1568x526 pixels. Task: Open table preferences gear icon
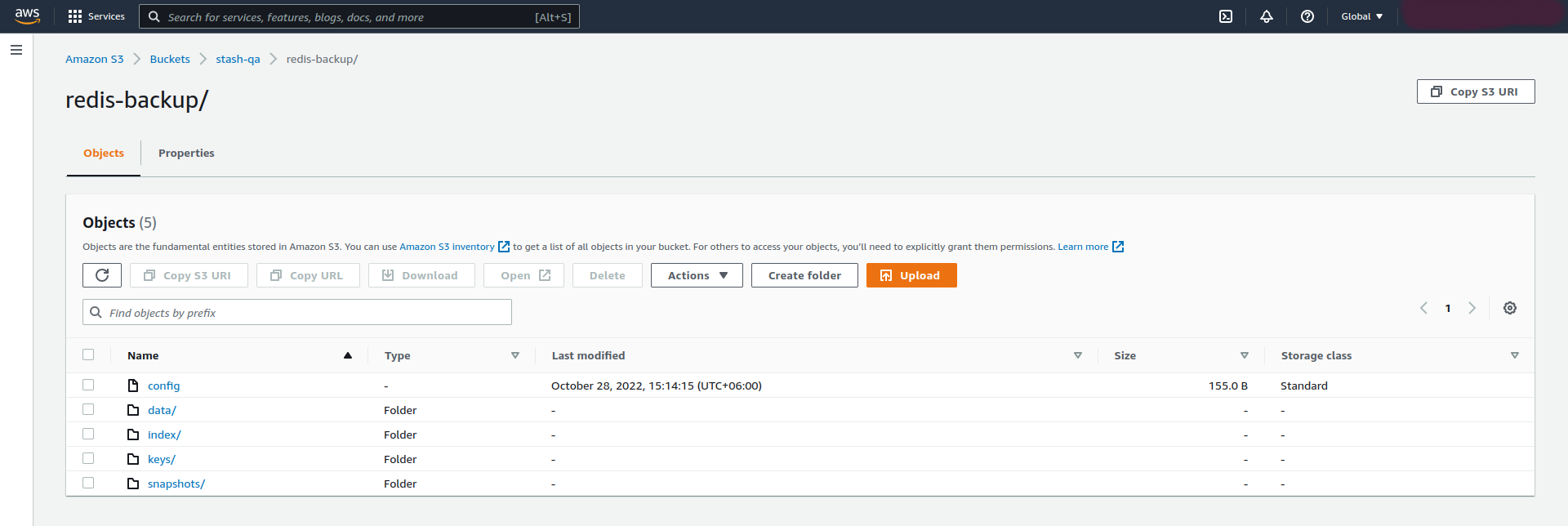pos(1510,308)
